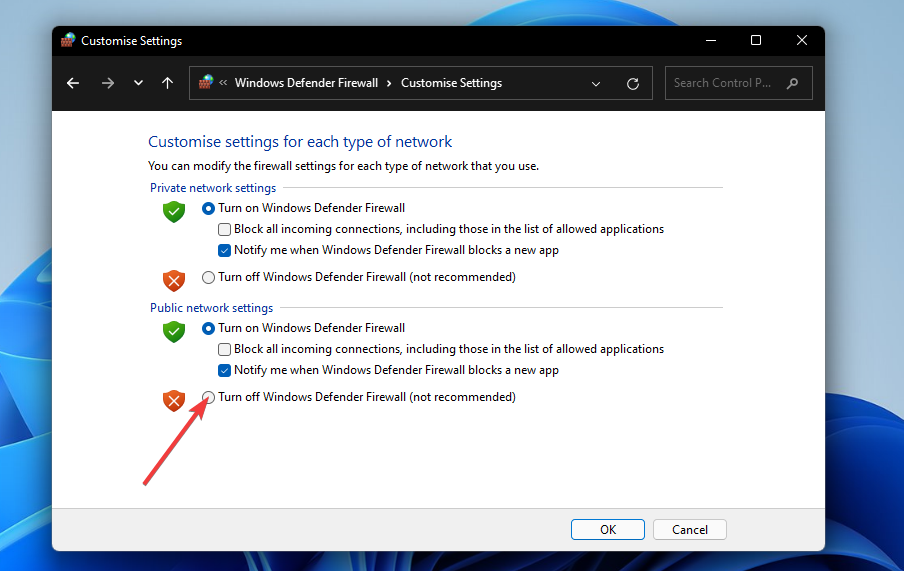Click the title bar firewall icon
The height and width of the screenshot is (571, 904).
(x=68, y=40)
